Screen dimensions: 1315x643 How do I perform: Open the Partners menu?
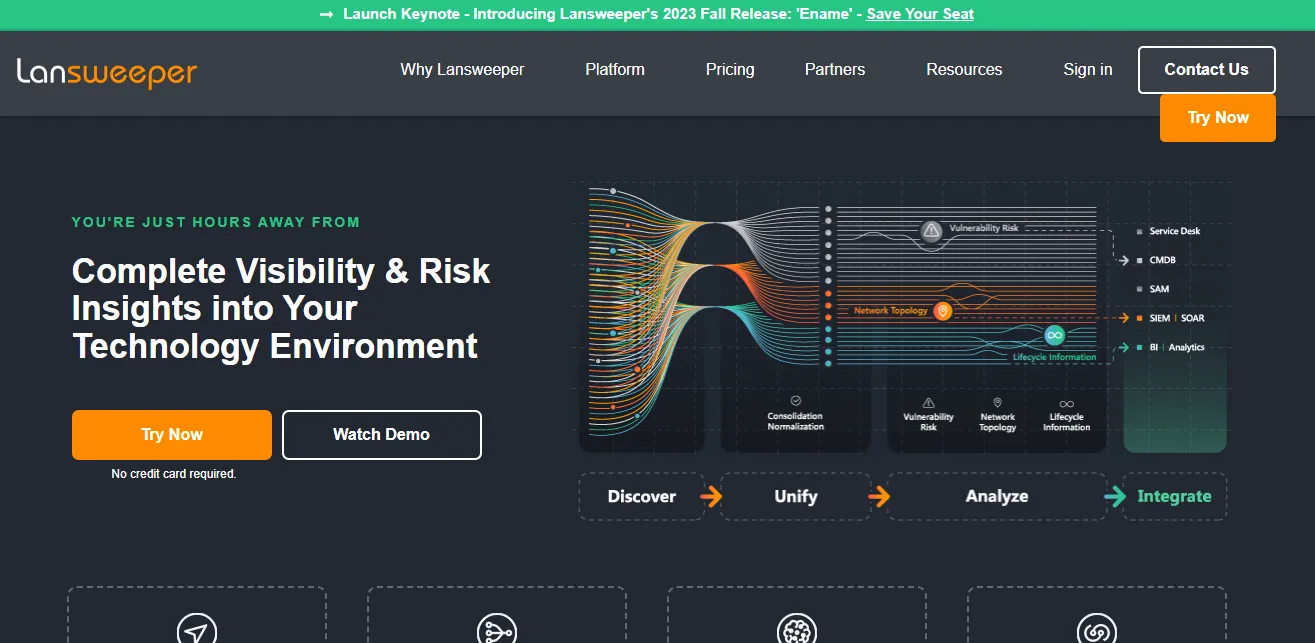(x=835, y=69)
